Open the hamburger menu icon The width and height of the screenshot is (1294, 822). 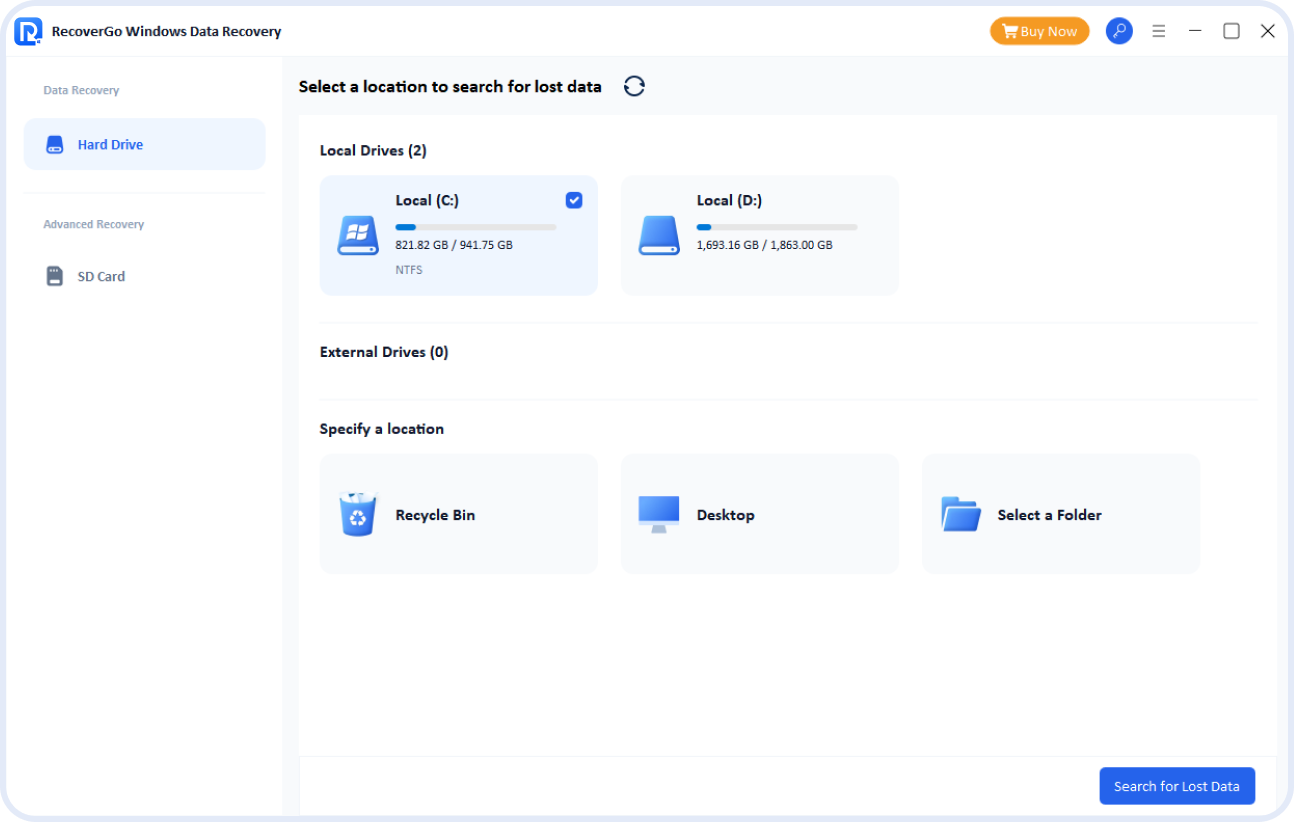(1159, 31)
